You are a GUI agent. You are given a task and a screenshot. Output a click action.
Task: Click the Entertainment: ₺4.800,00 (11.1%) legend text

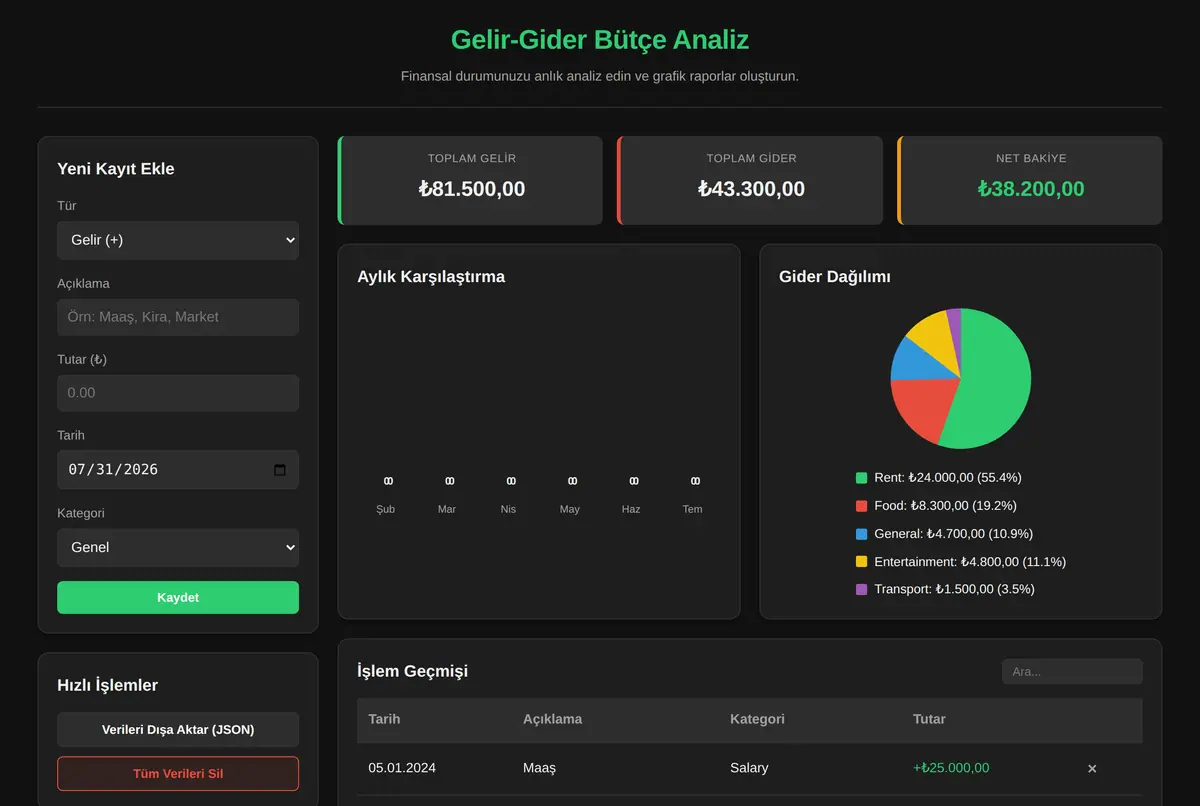click(970, 562)
